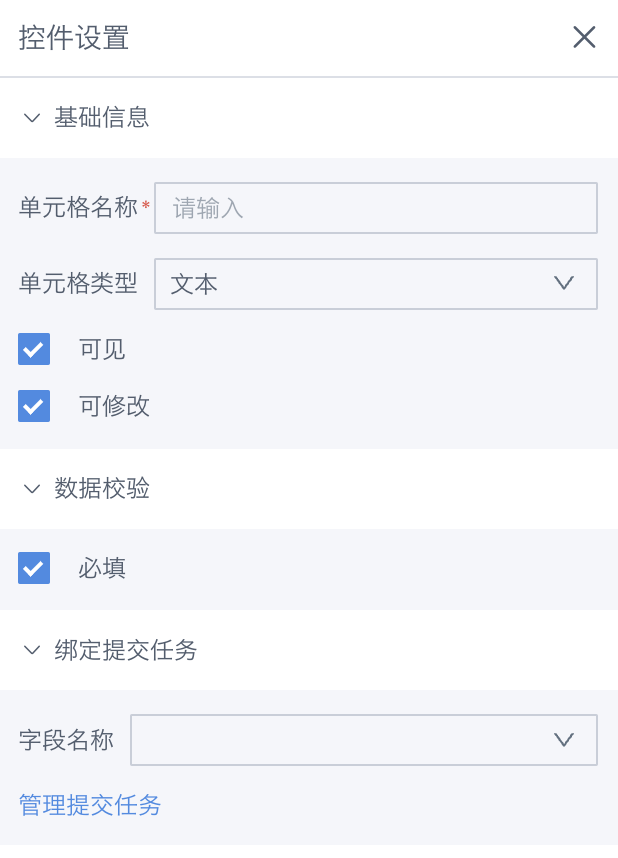This screenshot has width=618, height=858.
Task: Click the 数据校验 section header text
Action: 102,489
